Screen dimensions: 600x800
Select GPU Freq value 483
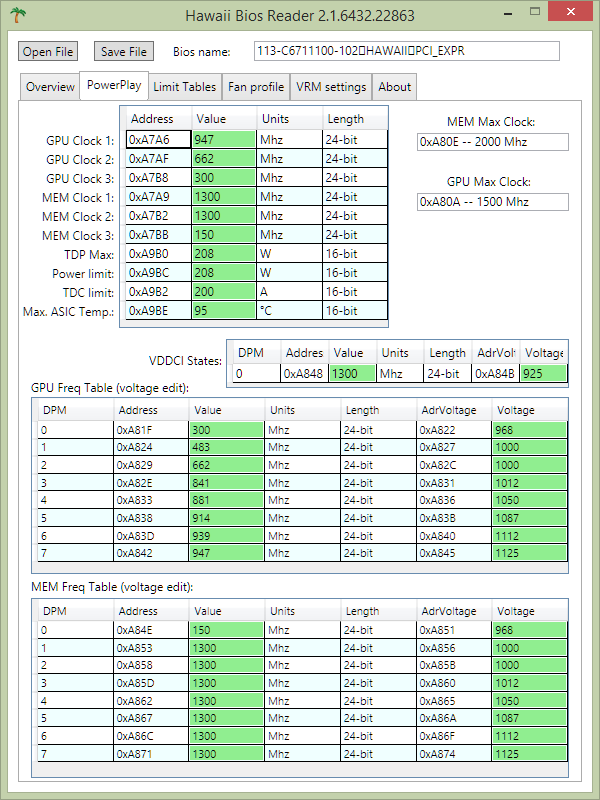tap(226, 447)
